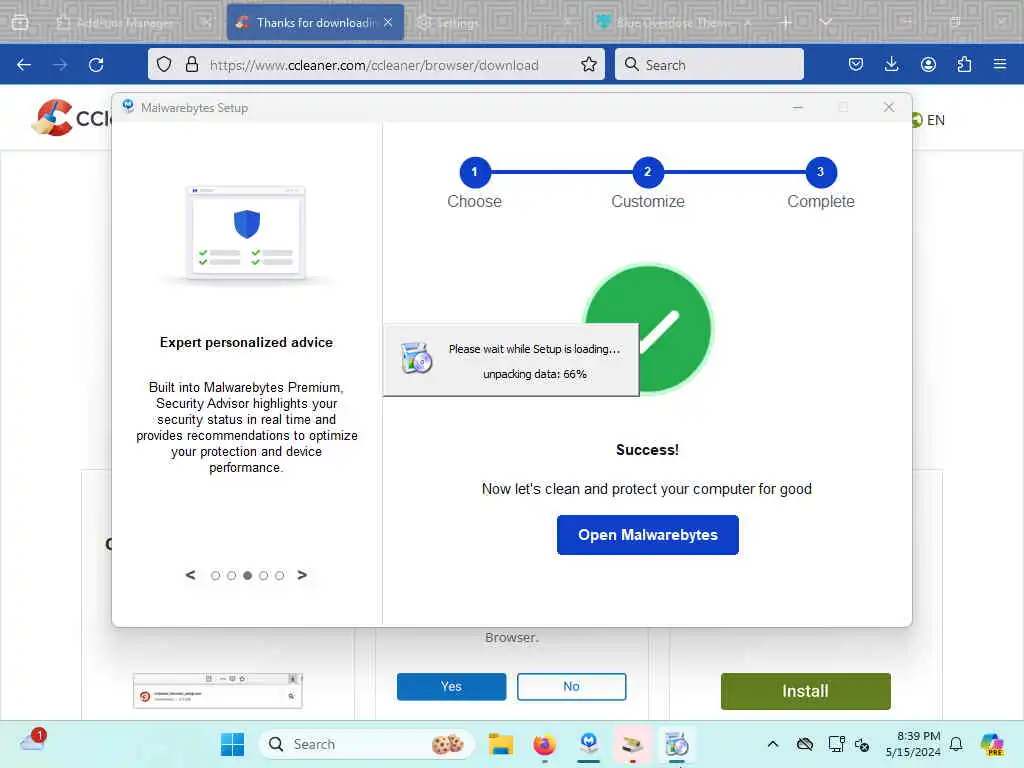Open tracking protection shield in address bar
This screenshot has width=1024, height=768.
pos(164,65)
